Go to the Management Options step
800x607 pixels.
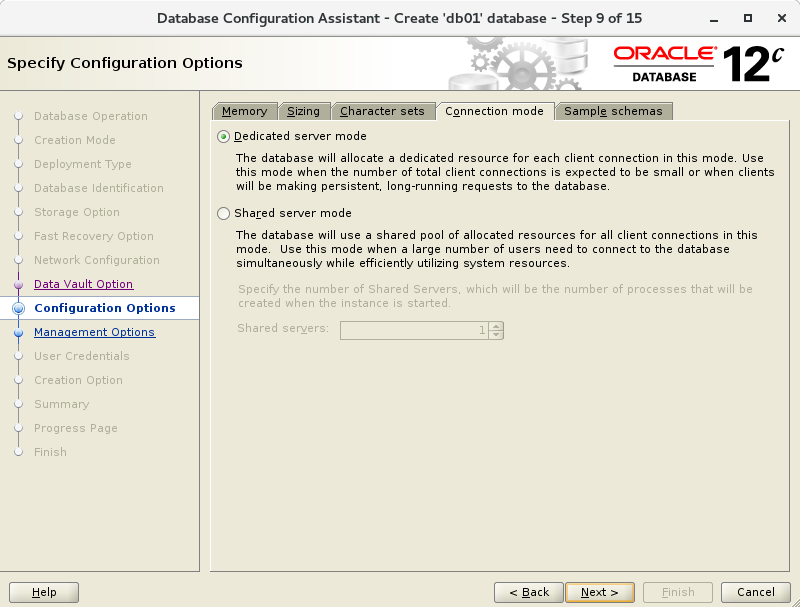[94, 332]
